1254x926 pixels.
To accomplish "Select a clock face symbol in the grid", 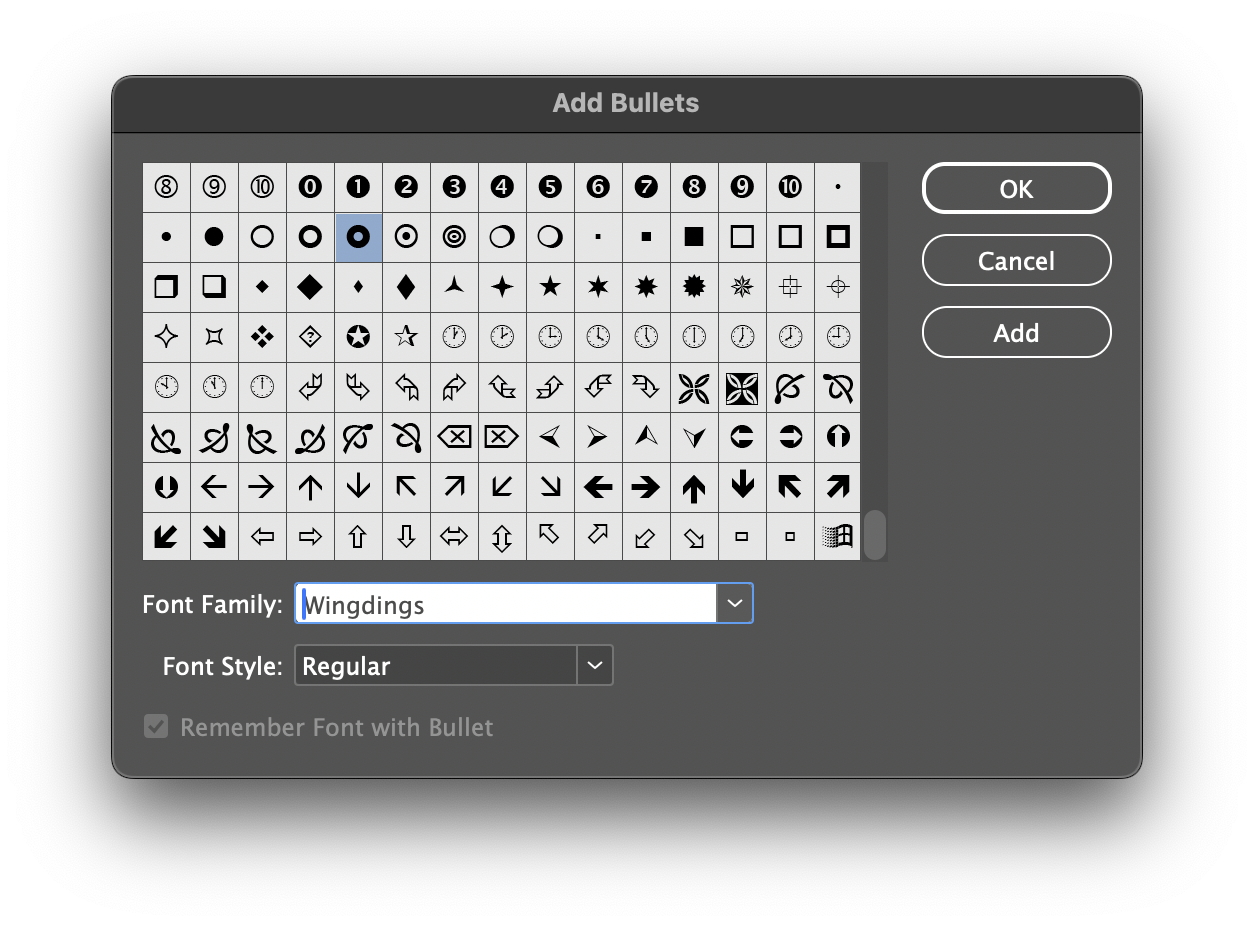I will tap(454, 337).
